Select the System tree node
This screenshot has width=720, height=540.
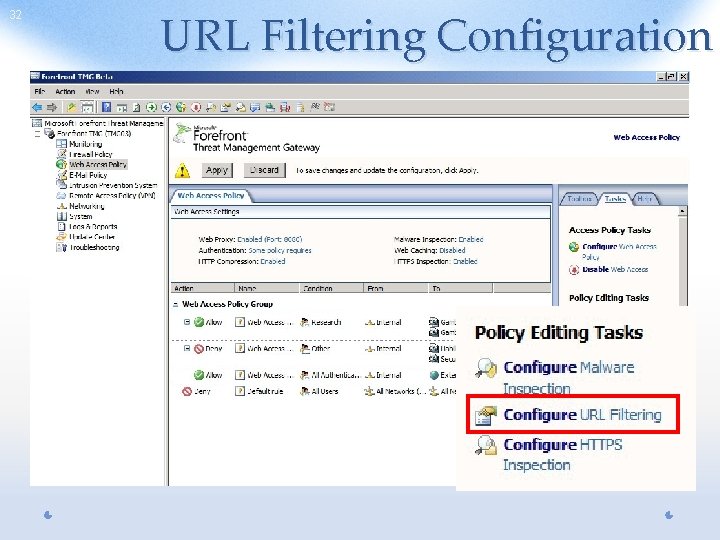pyautogui.click(x=80, y=216)
